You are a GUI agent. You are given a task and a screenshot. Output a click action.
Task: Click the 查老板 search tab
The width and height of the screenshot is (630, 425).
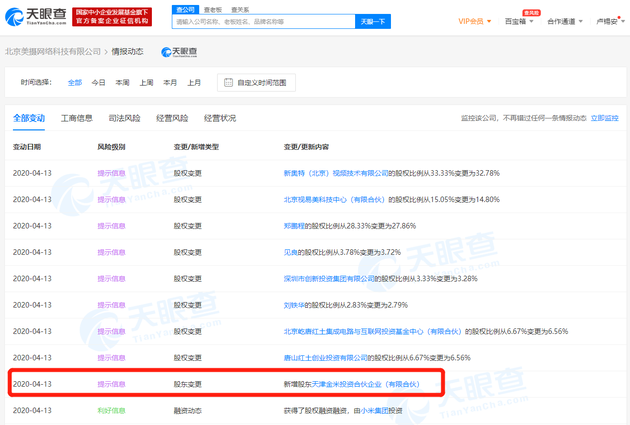tap(212, 9)
